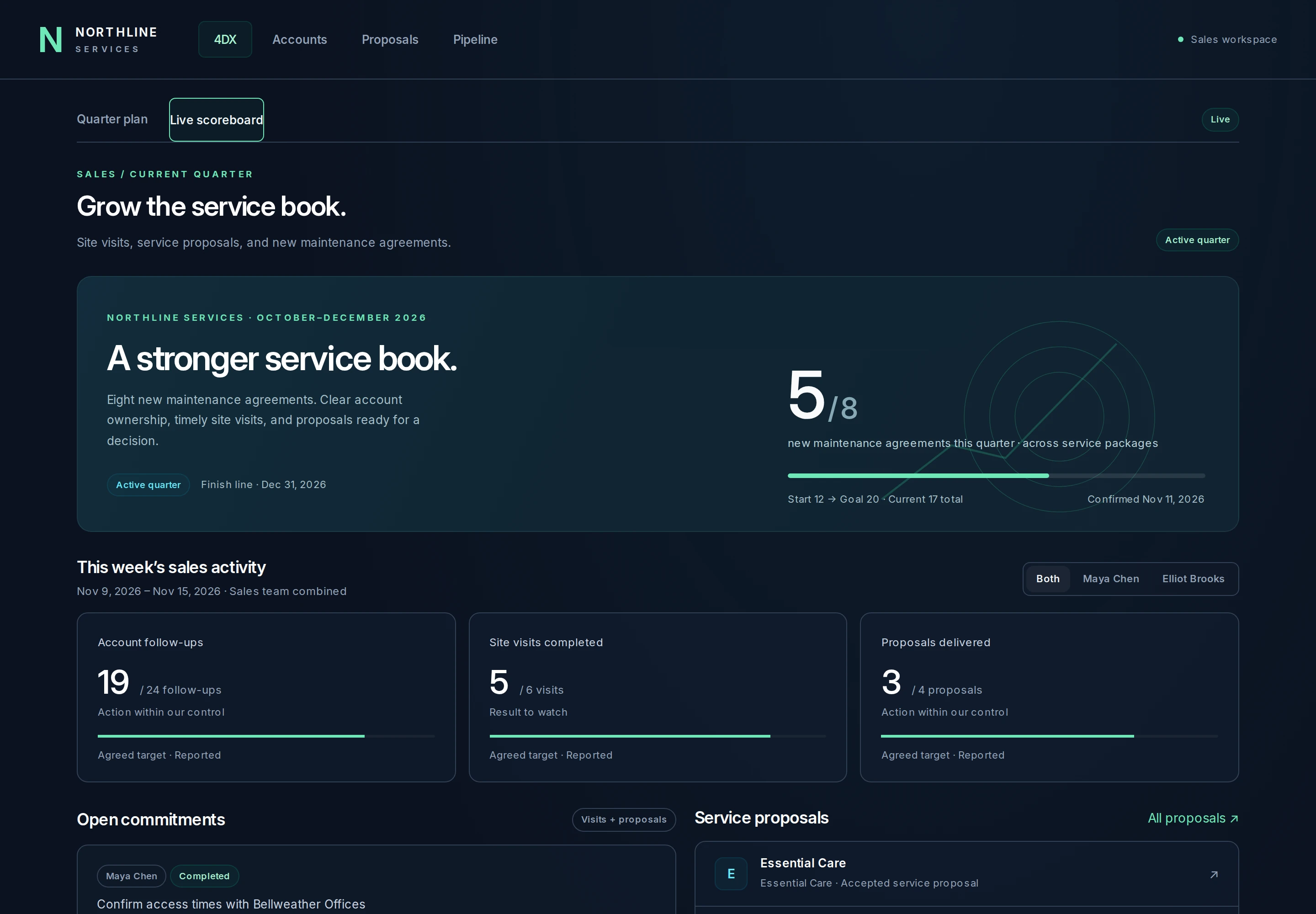Open Proposals in the top navigation
1316x914 pixels.
point(390,39)
